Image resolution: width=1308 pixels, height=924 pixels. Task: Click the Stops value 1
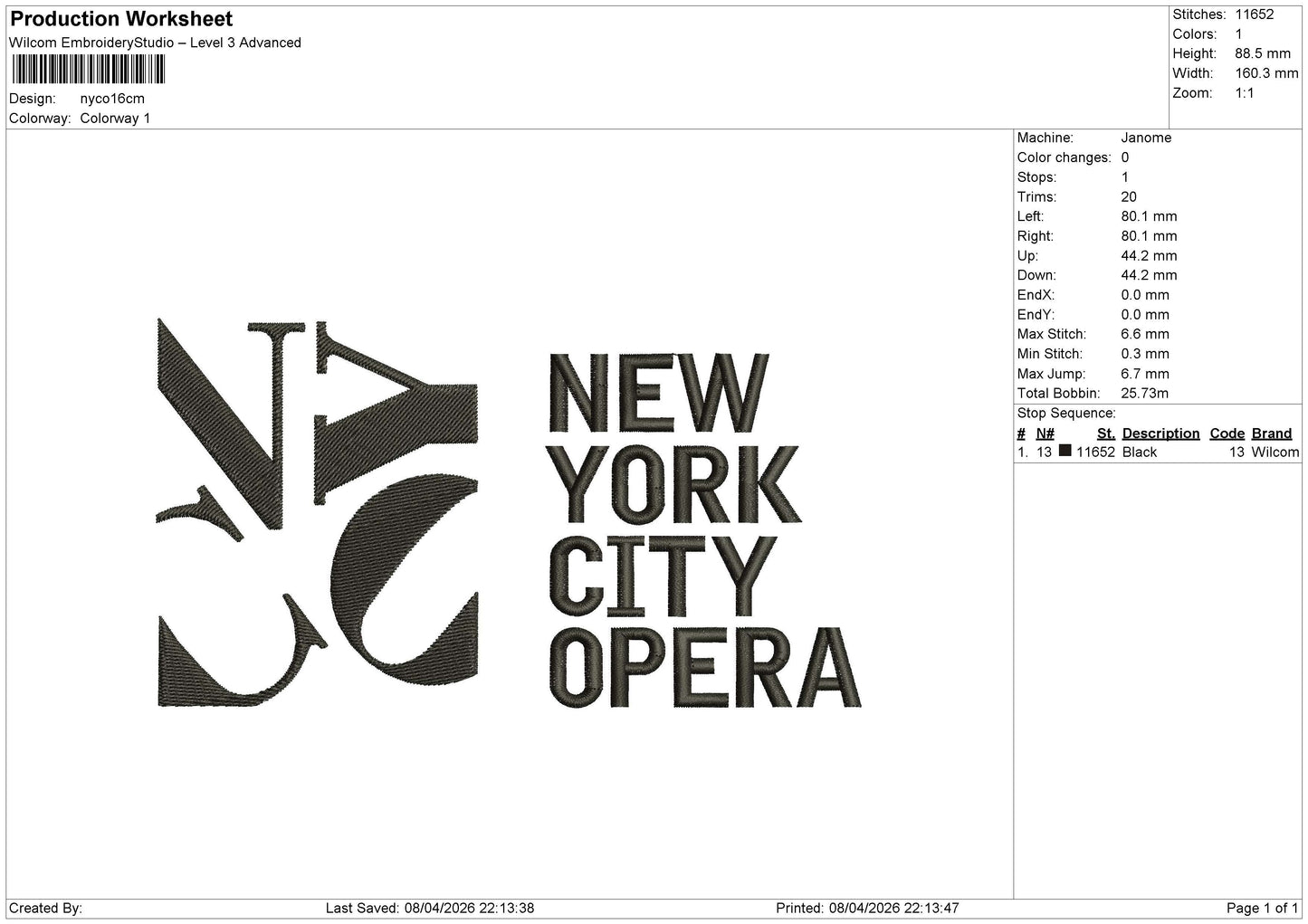coord(1125,177)
